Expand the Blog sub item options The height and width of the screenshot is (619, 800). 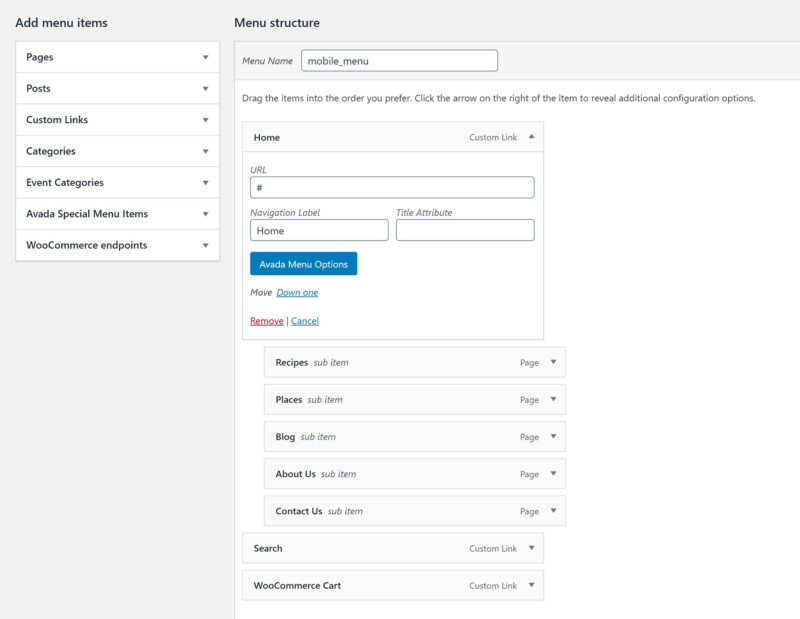coord(553,436)
